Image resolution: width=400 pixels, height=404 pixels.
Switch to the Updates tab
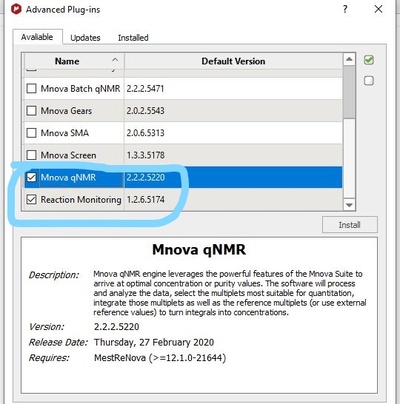pyautogui.click(x=85, y=38)
